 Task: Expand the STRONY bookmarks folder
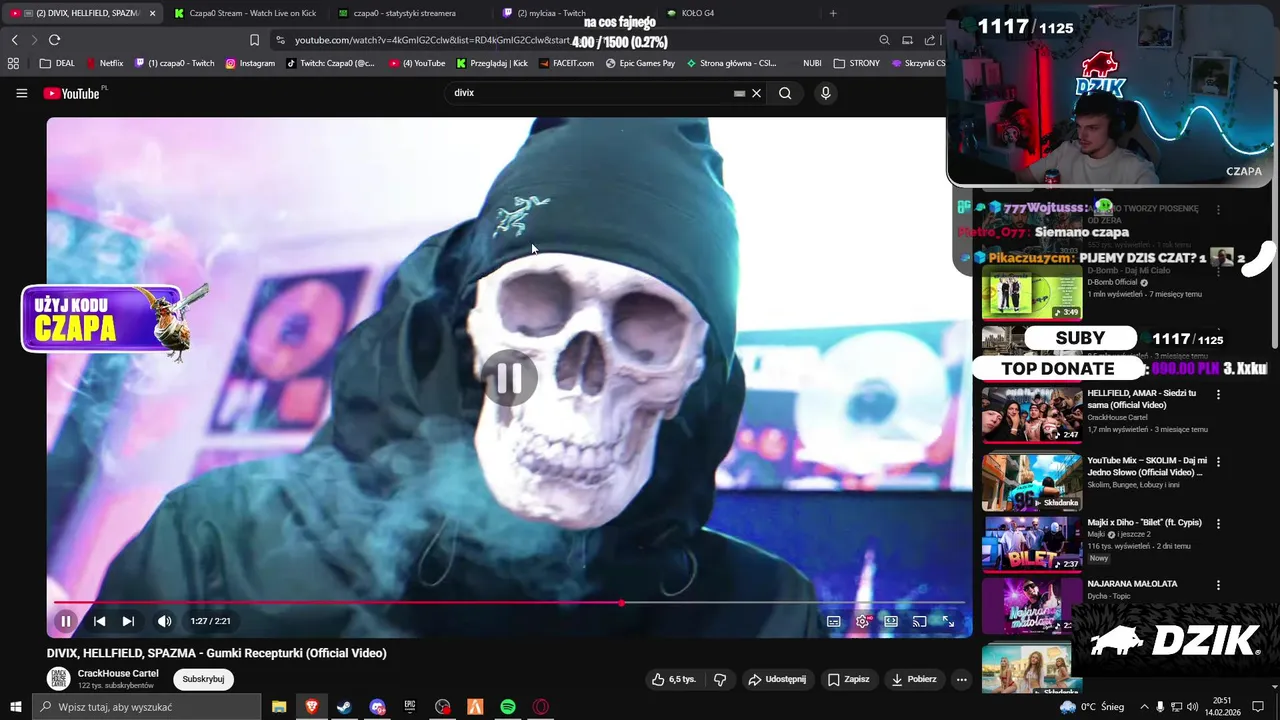tap(857, 63)
